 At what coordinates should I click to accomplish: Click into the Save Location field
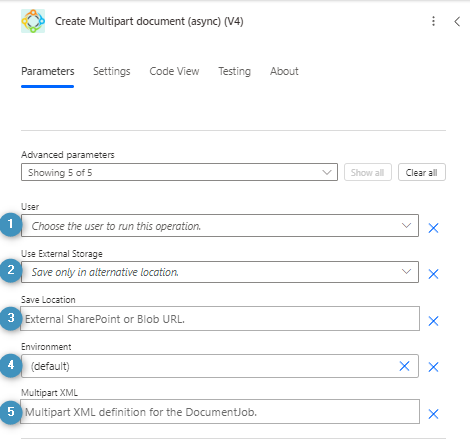coord(220,319)
